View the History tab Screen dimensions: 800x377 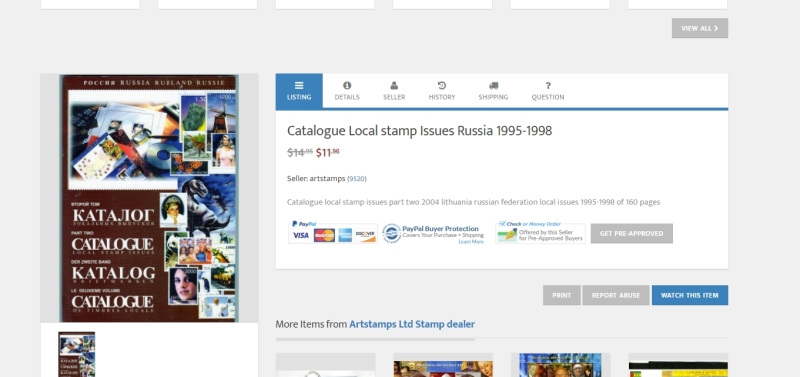point(441,91)
